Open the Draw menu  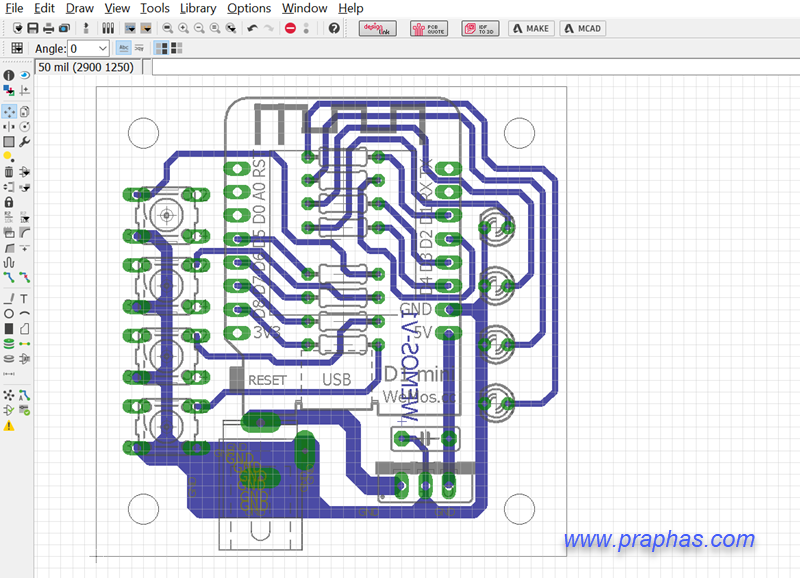(80, 8)
